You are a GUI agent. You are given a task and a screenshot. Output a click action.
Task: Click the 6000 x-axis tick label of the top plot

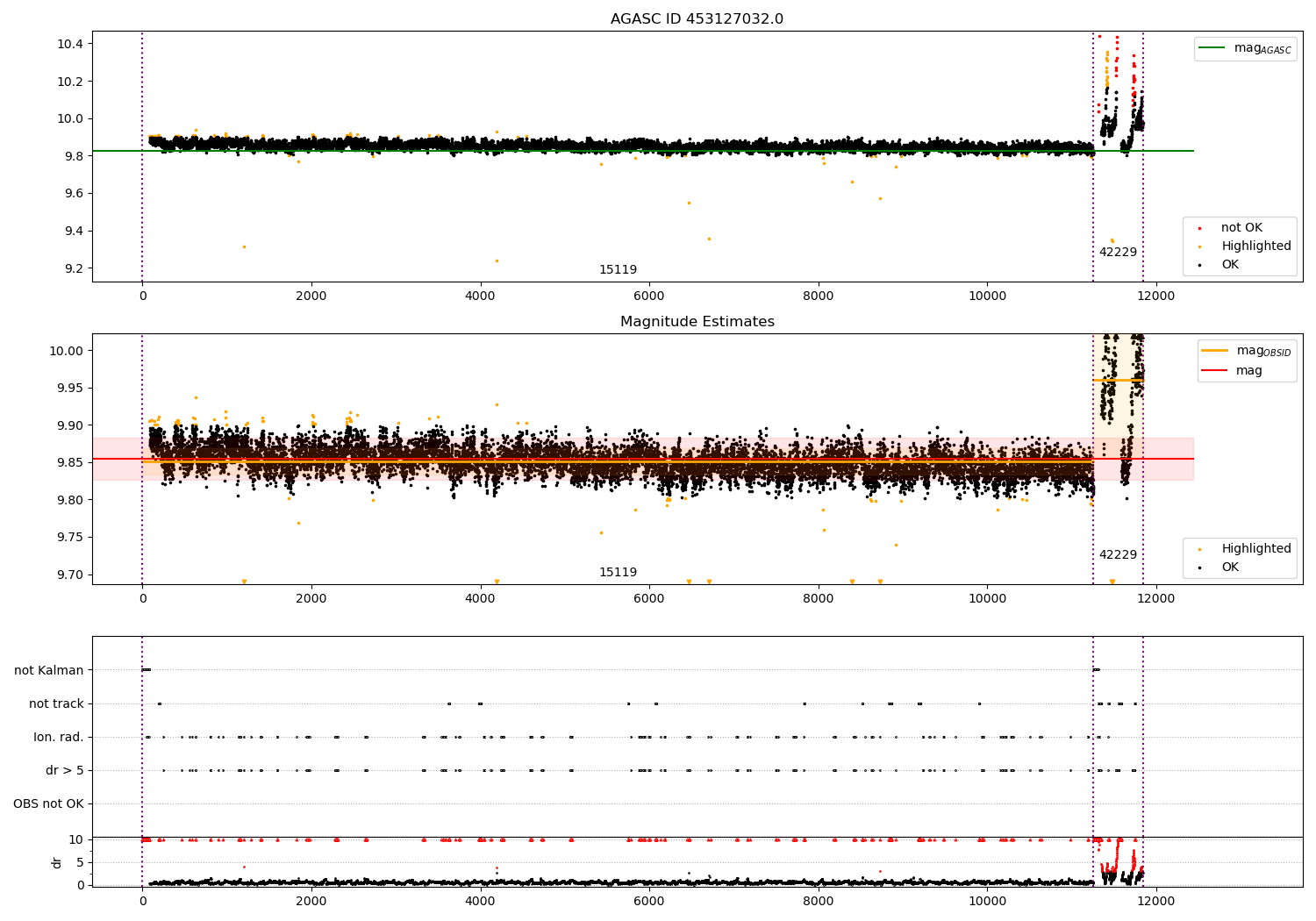coord(649,296)
